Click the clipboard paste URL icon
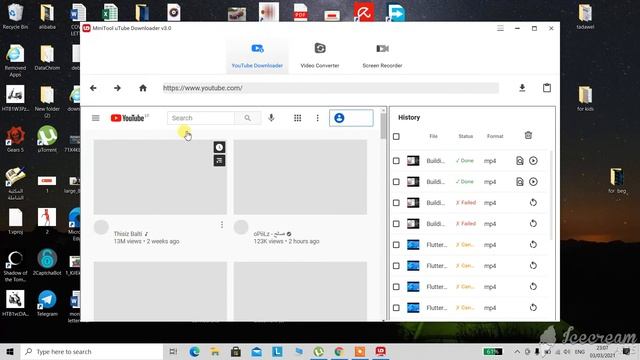 (x=547, y=88)
